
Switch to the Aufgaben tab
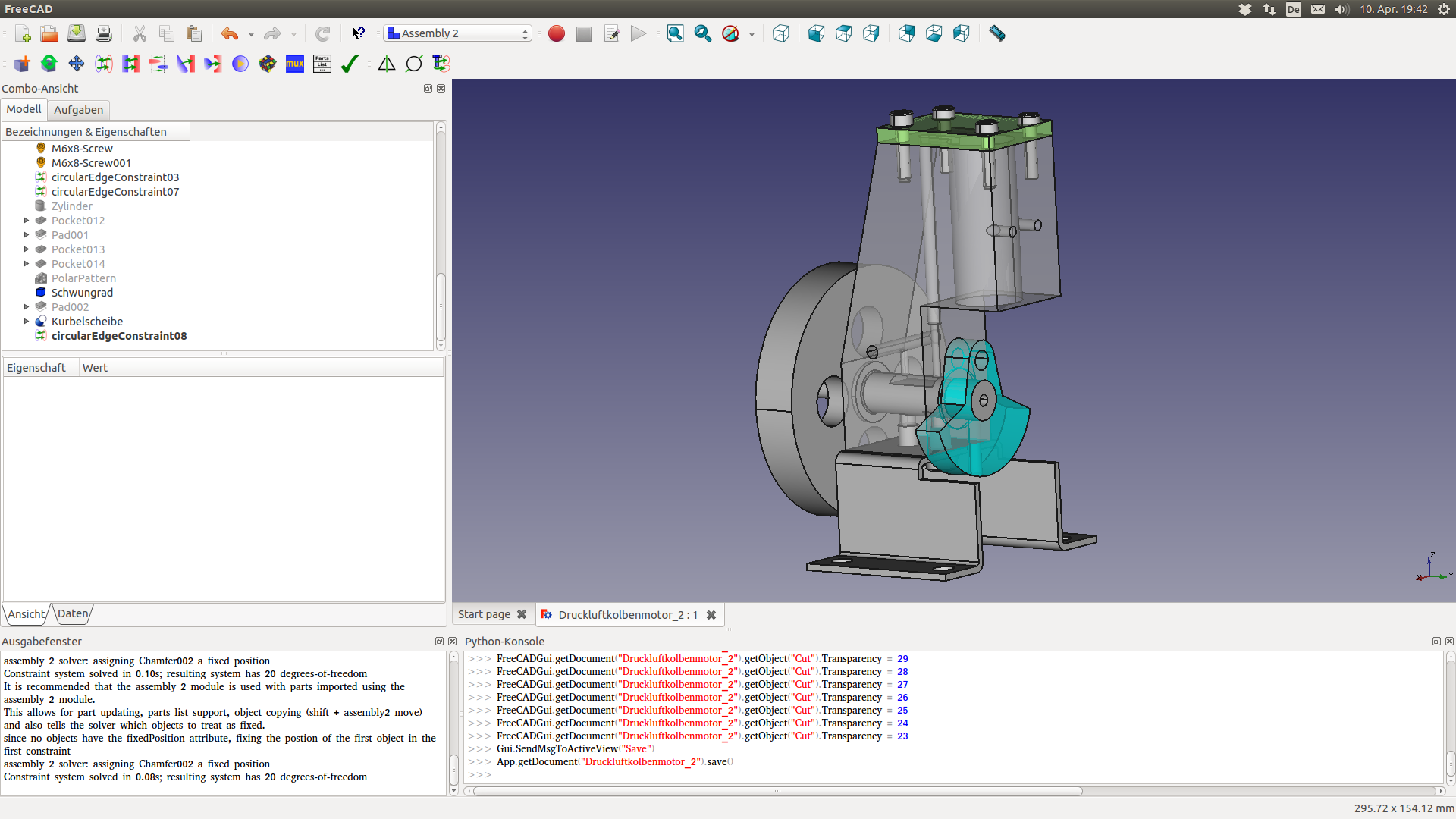[78, 110]
